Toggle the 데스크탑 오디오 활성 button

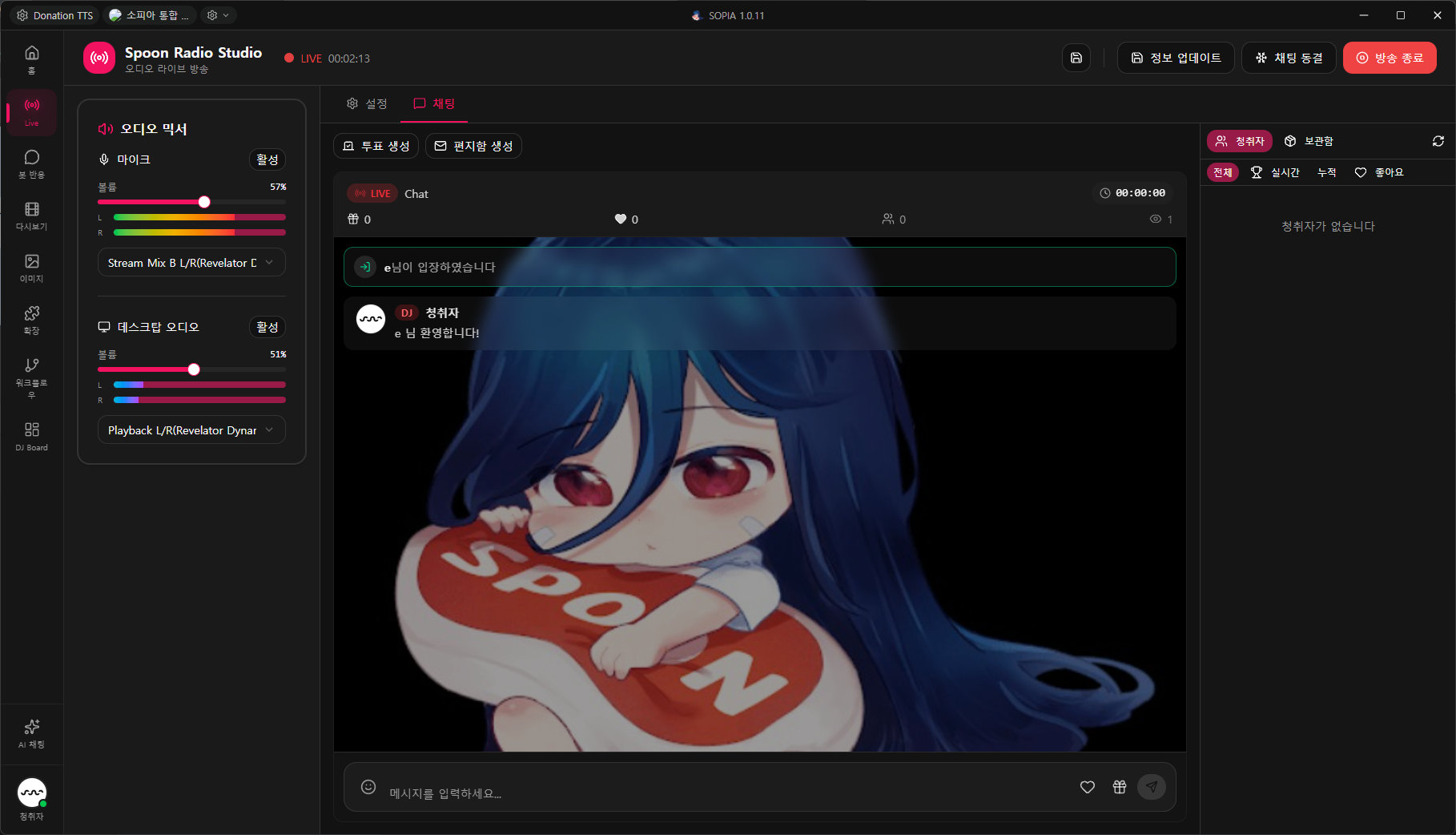(x=267, y=327)
